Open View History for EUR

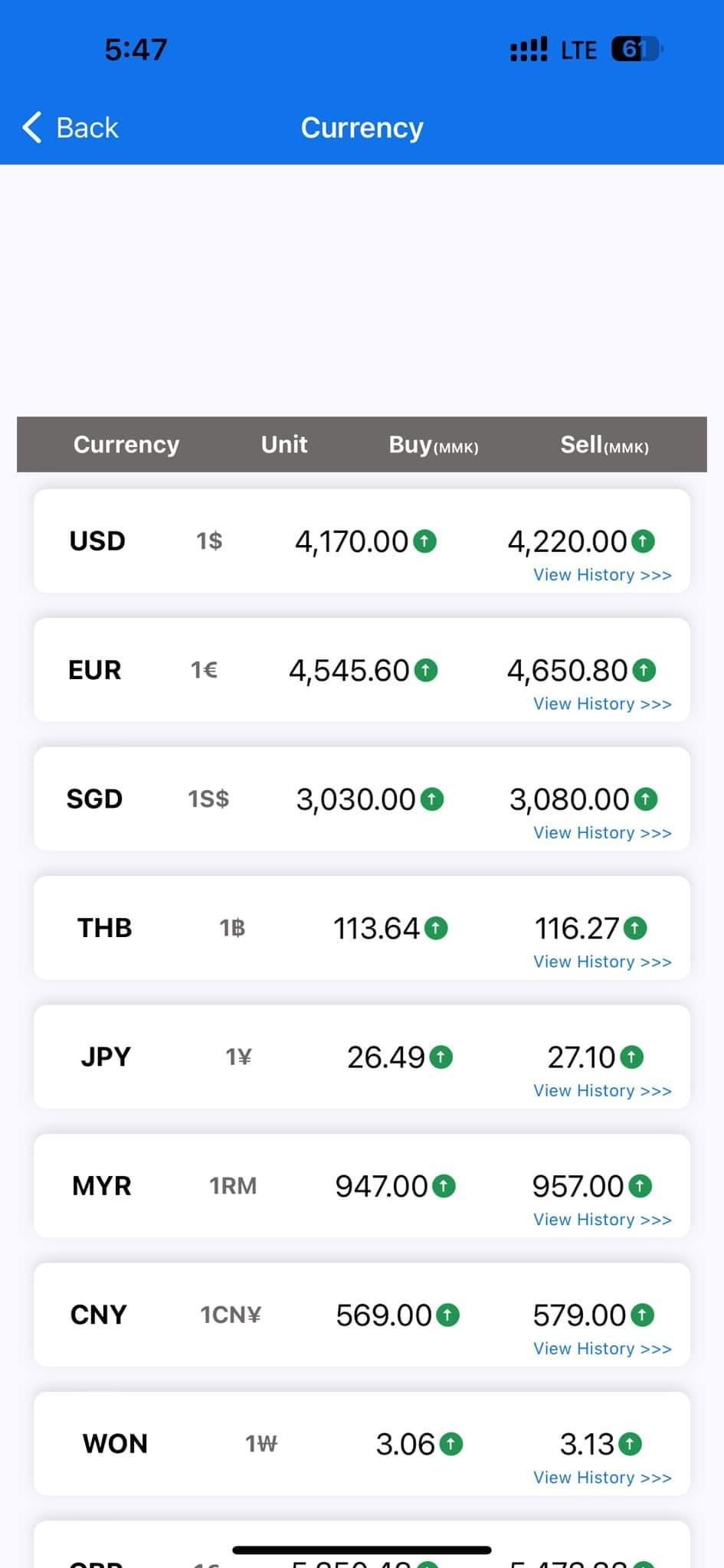tap(602, 704)
